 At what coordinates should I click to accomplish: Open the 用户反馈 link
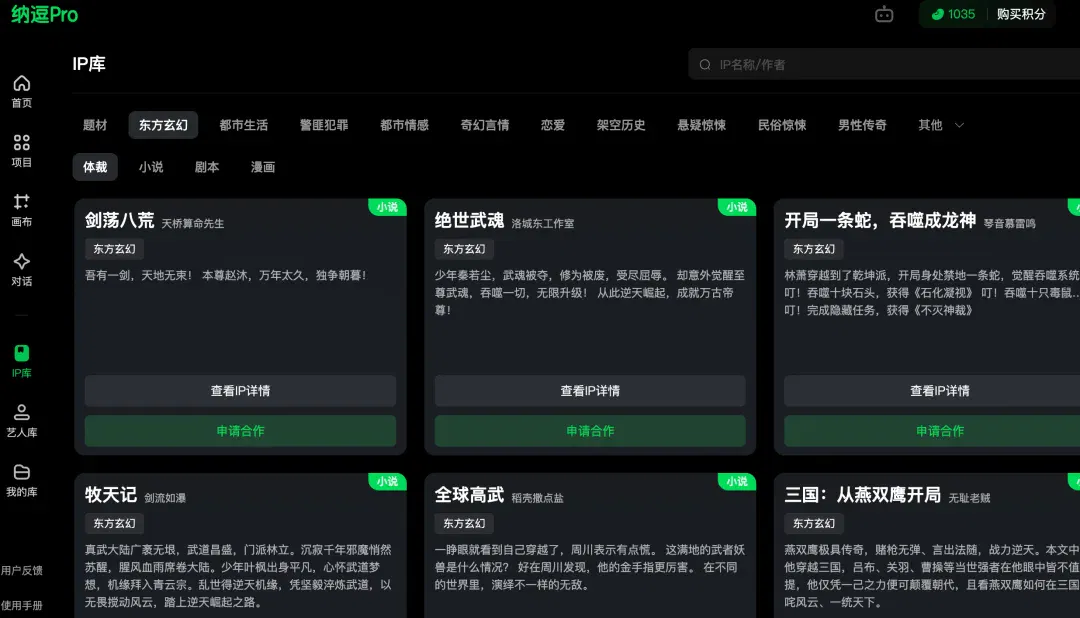tap(21, 570)
